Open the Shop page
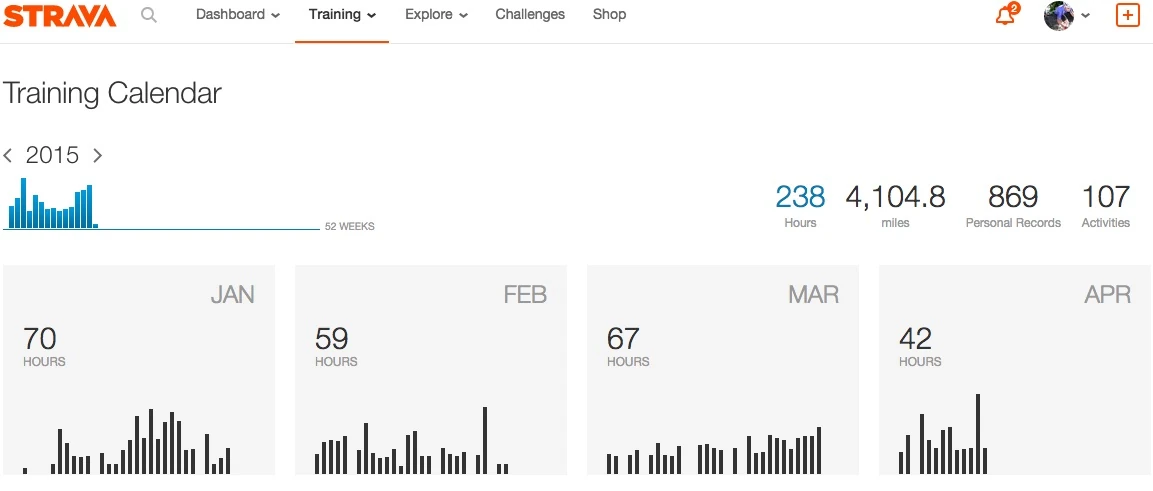The image size is (1153, 491). point(609,15)
